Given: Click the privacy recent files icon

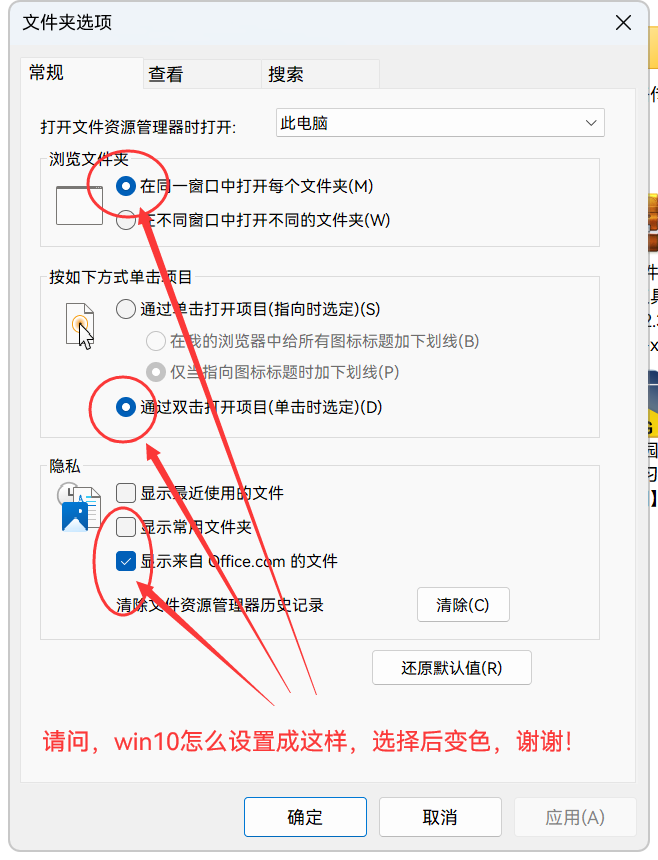Looking at the screenshot, I should 79,507.
